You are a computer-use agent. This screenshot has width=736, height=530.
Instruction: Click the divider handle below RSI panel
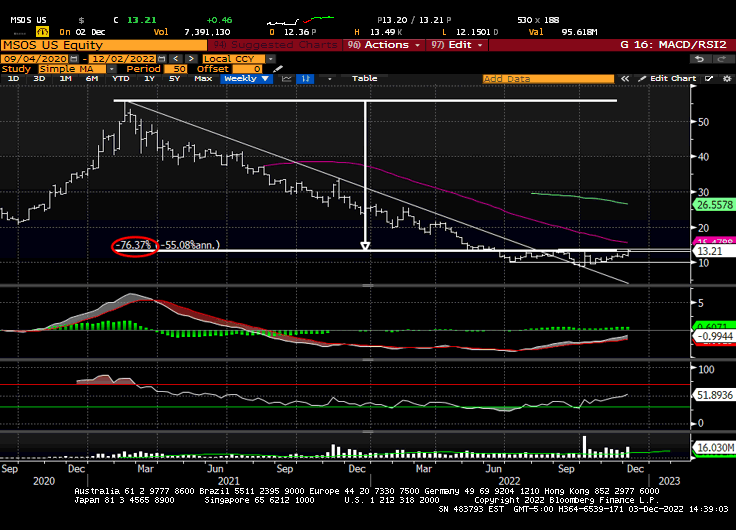(x=368, y=431)
